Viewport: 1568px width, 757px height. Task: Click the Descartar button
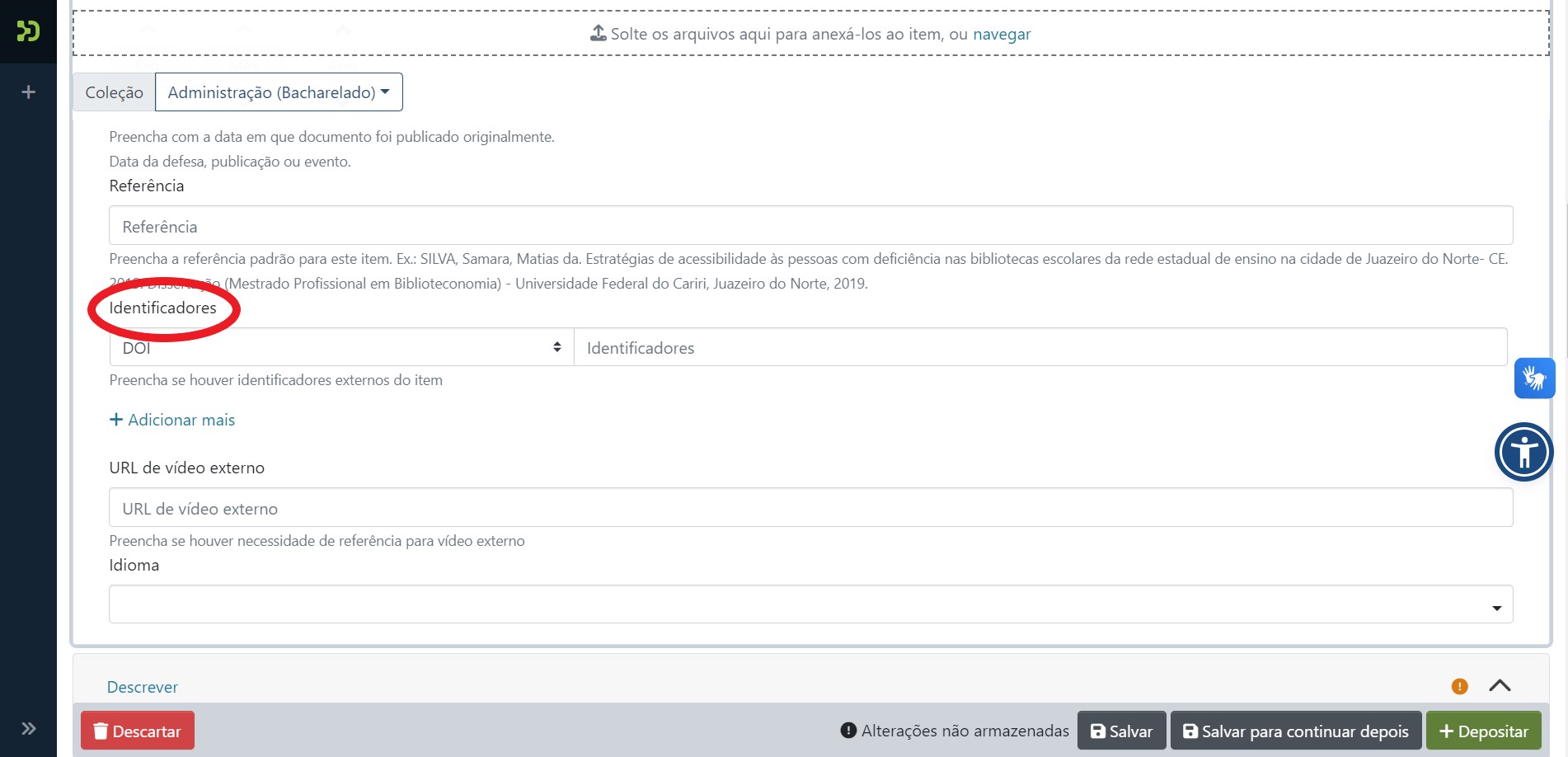pos(138,731)
